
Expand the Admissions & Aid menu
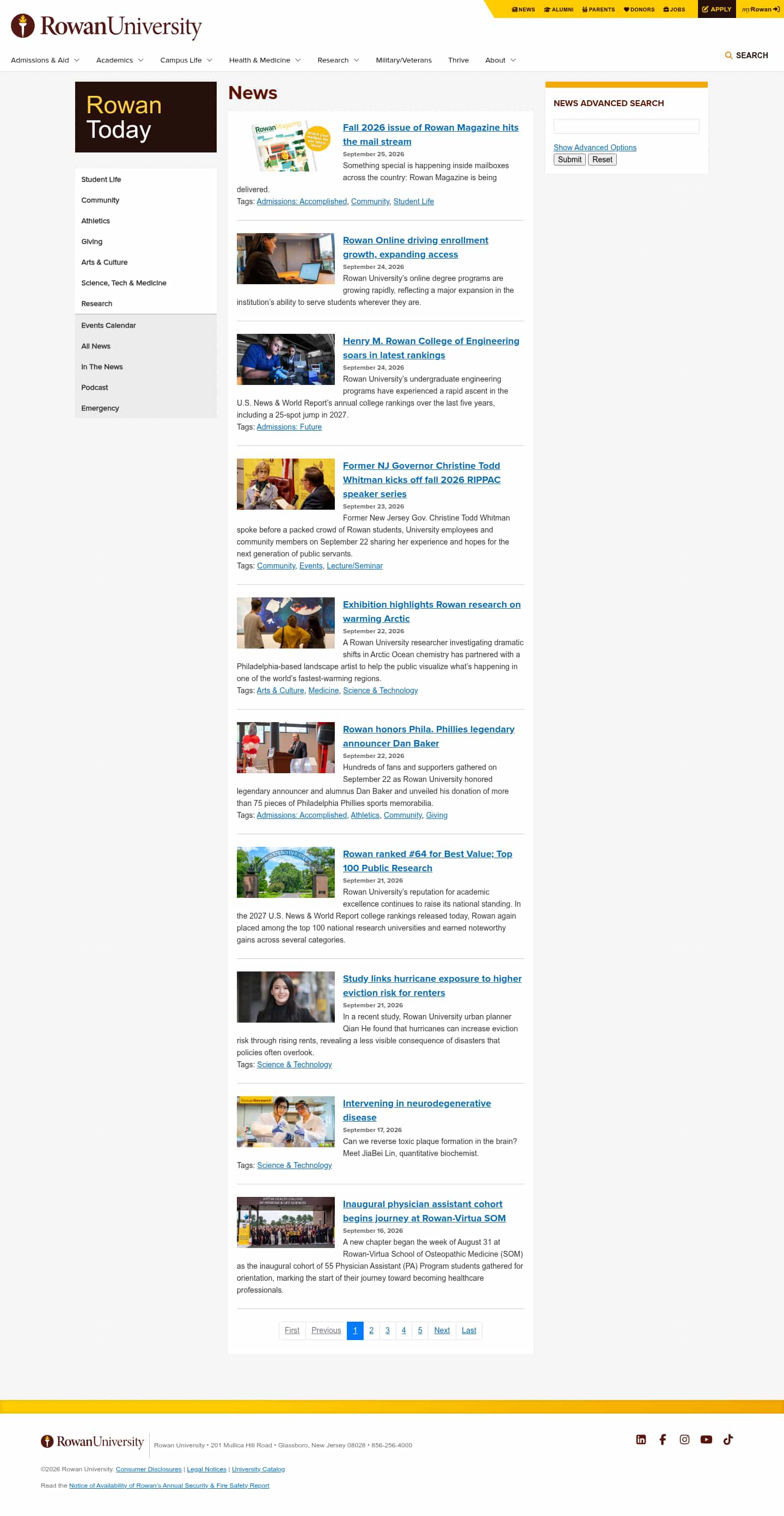(45, 60)
